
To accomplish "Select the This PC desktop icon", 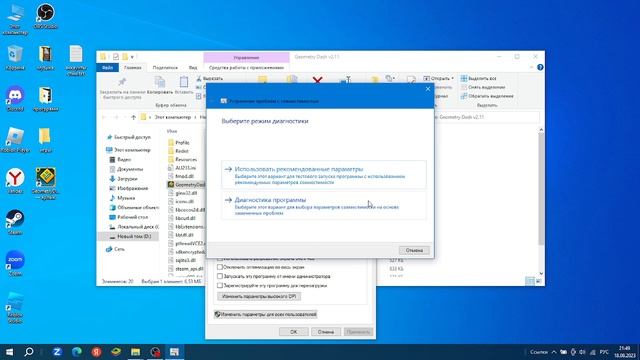I will pyautogui.click(x=15, y=19).
